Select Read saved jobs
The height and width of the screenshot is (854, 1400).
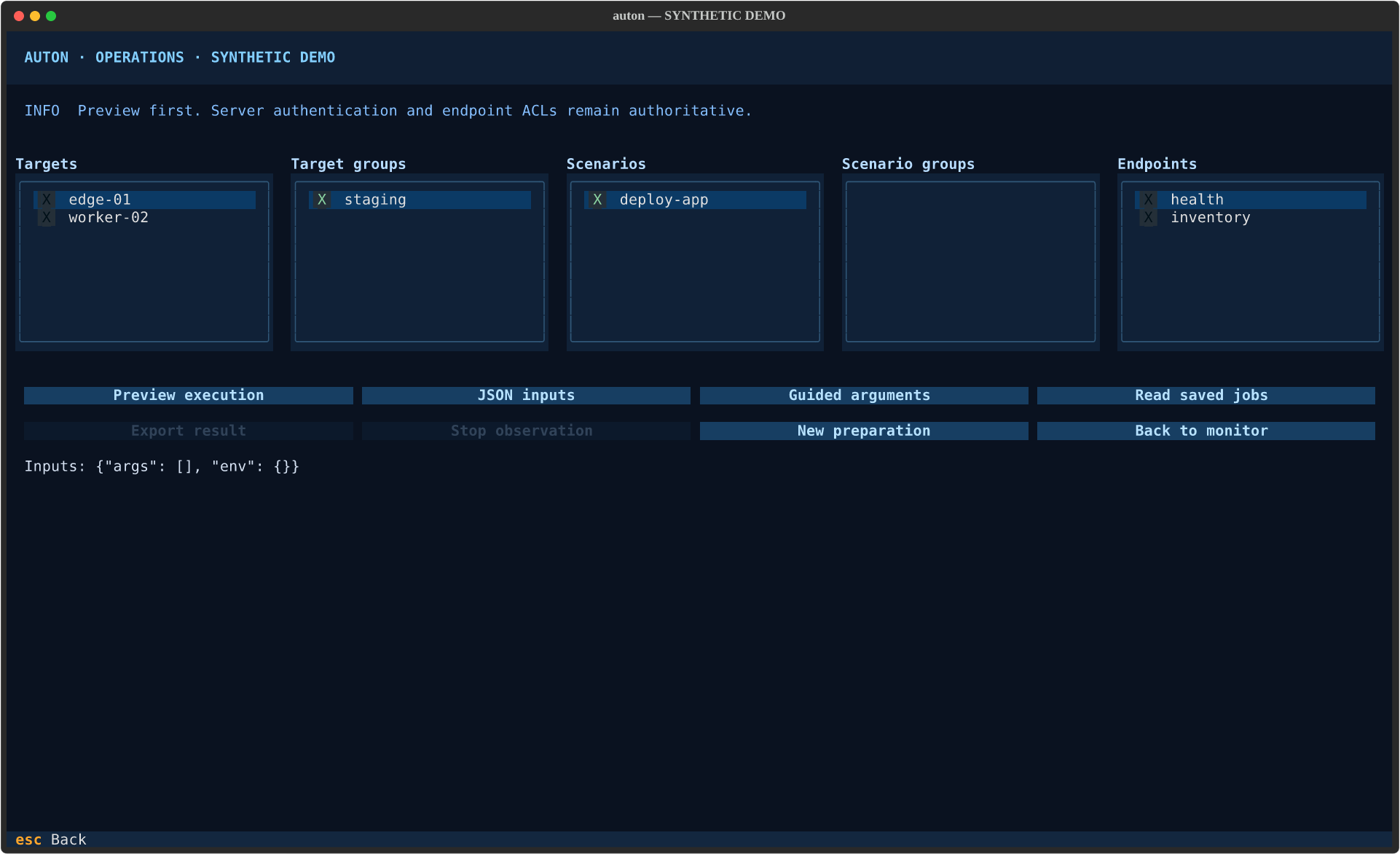click(1206, 396)
